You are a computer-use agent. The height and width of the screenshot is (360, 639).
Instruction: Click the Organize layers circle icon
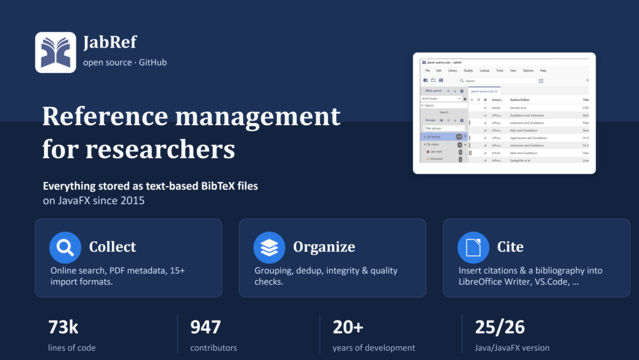click(x=269, y=247)
